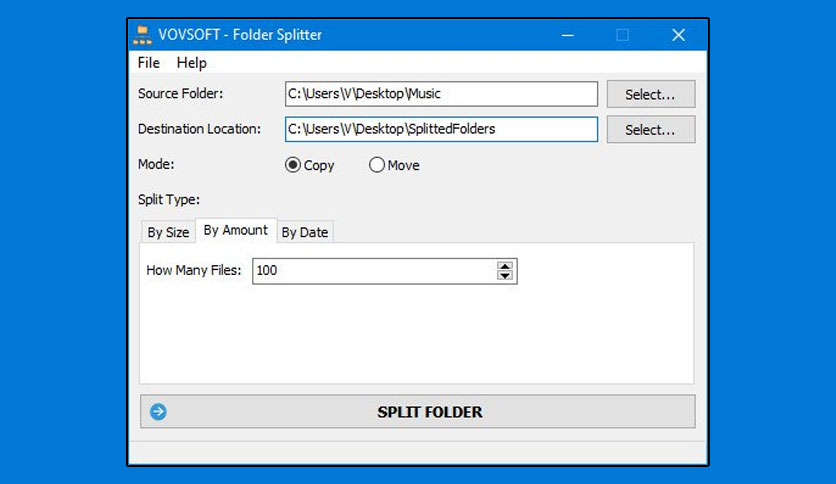The width and height of the screenshot is (836, 484).
Task: Decrease file count with the down stepper arrow
Action: (x=504, y=276)
